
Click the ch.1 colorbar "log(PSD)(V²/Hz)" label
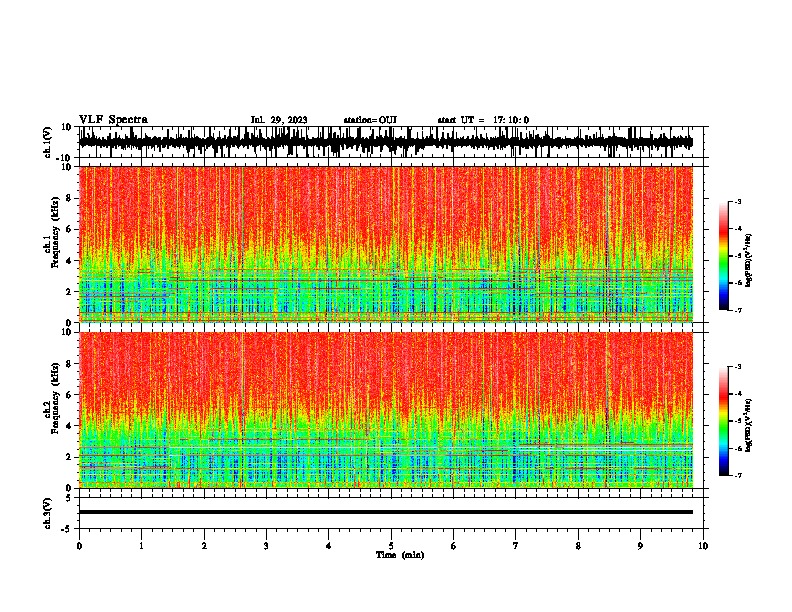(748, 261)
